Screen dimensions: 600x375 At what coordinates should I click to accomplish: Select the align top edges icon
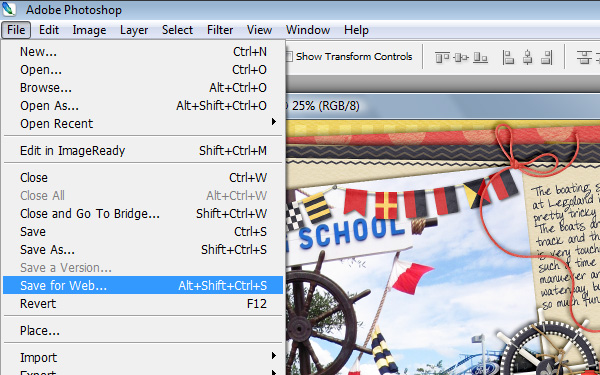coord(442,58)
